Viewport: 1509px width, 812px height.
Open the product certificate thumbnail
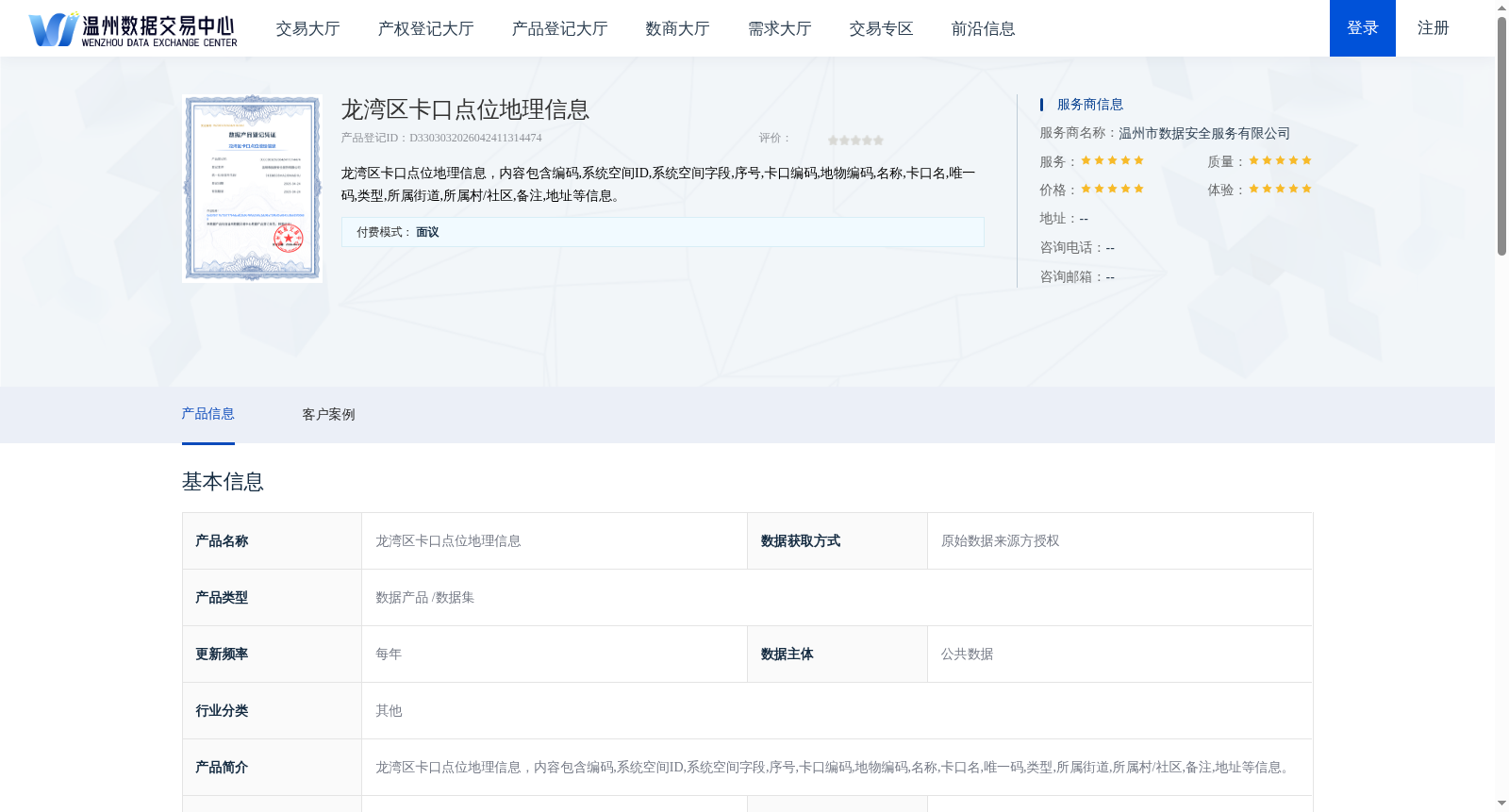tap(253, 188)
